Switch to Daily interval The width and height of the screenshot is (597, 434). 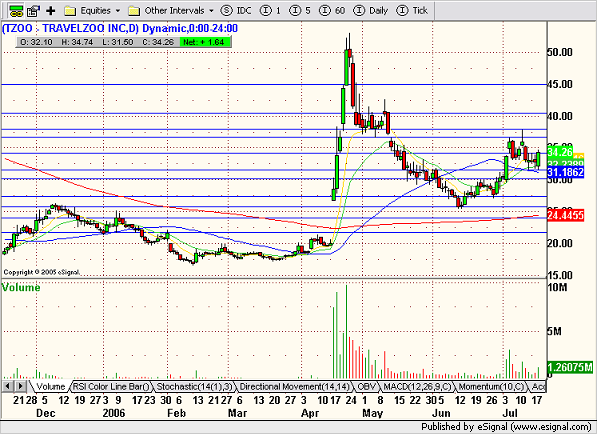click(370, 11)
